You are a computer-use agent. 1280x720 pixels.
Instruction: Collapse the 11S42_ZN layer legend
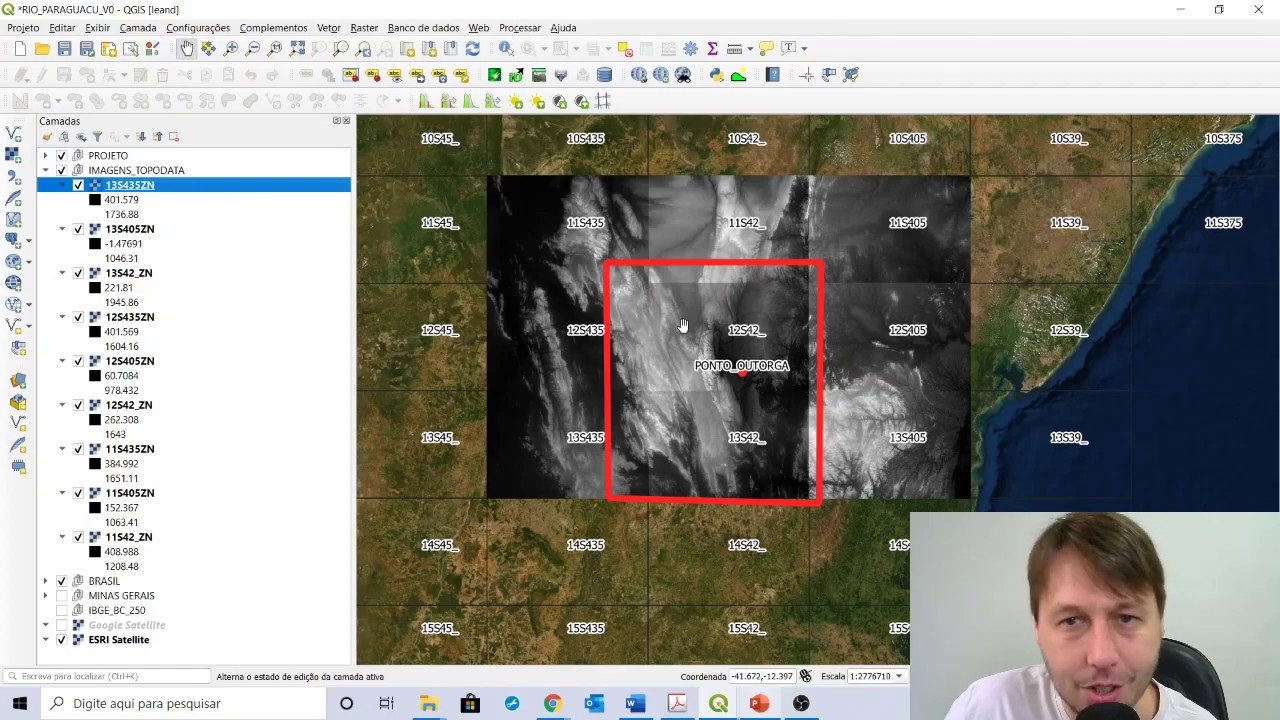(x=62, y=537)
